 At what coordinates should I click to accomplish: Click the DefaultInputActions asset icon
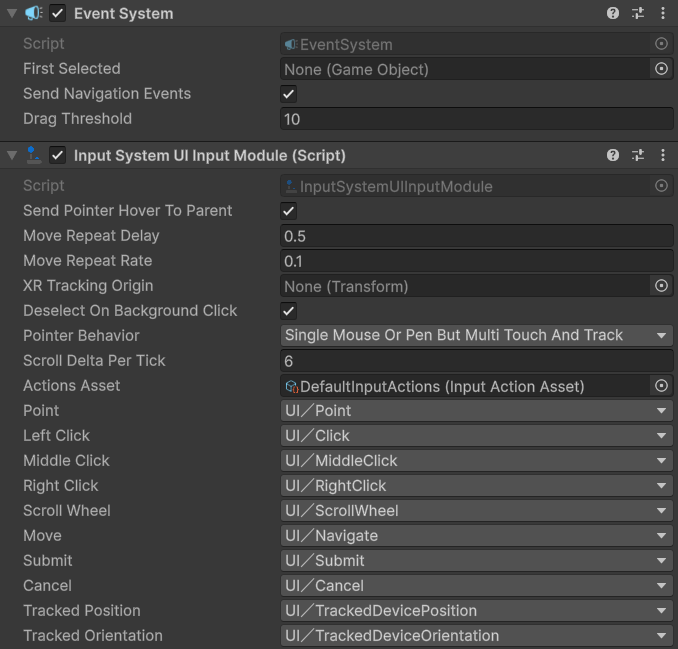tap(292, 386)
